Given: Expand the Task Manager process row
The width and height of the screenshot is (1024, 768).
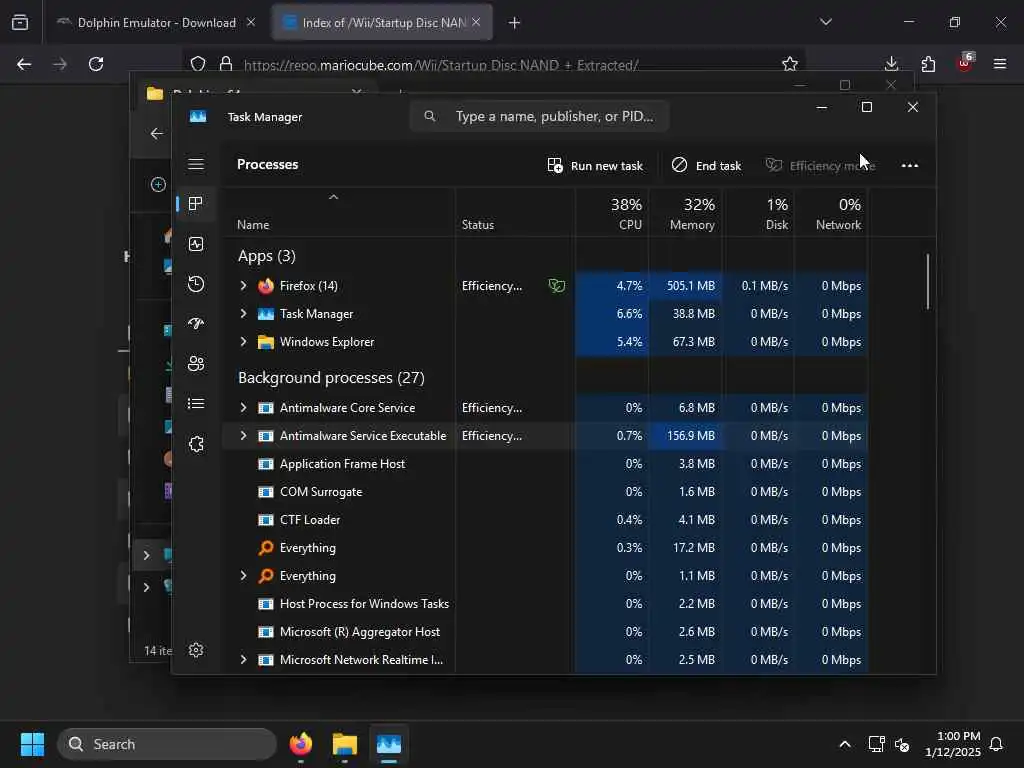Looking at the screenshot, I should pyautogui.click(x=244, y=313).
